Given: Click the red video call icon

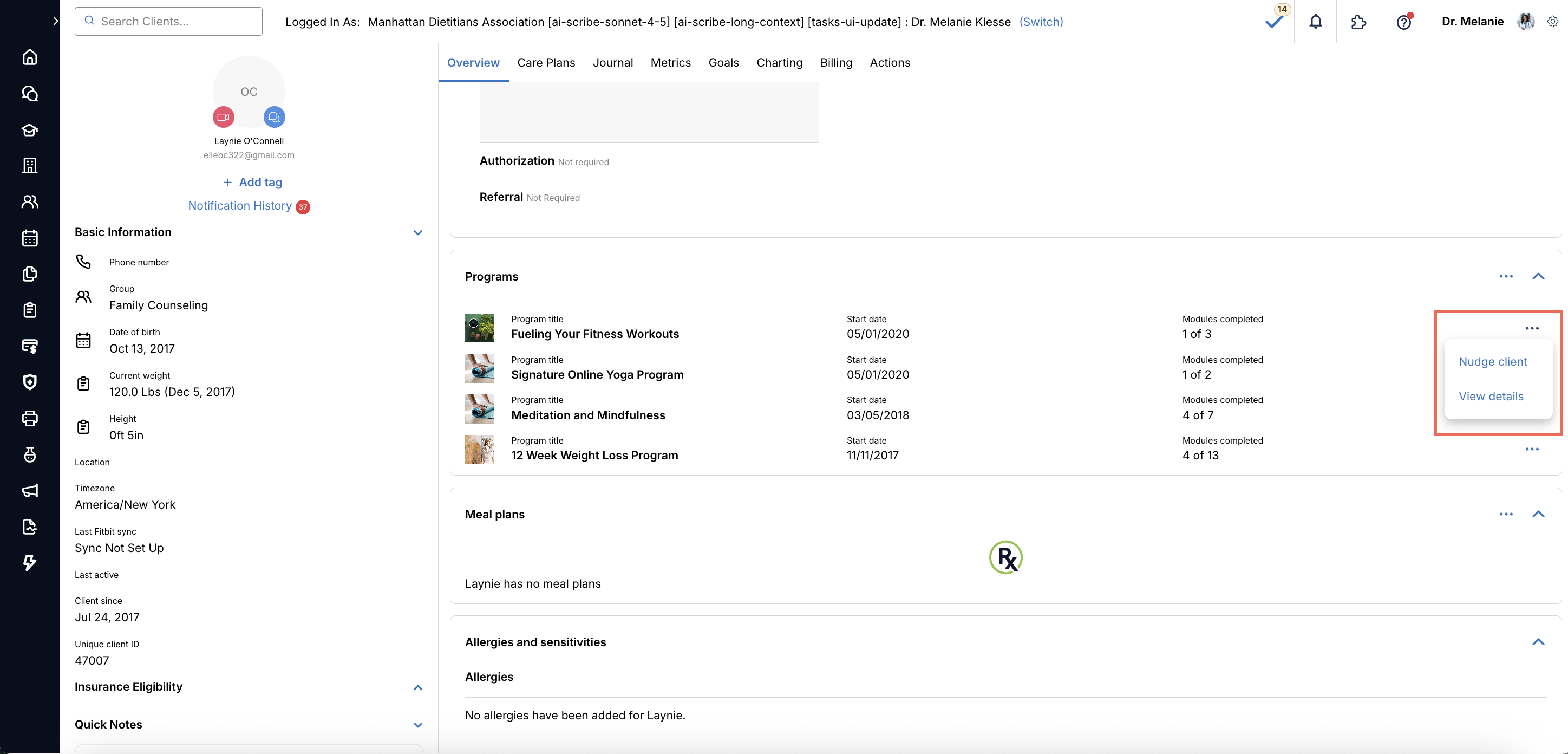Looking at the screenshot, I should (x=224, y=117).
